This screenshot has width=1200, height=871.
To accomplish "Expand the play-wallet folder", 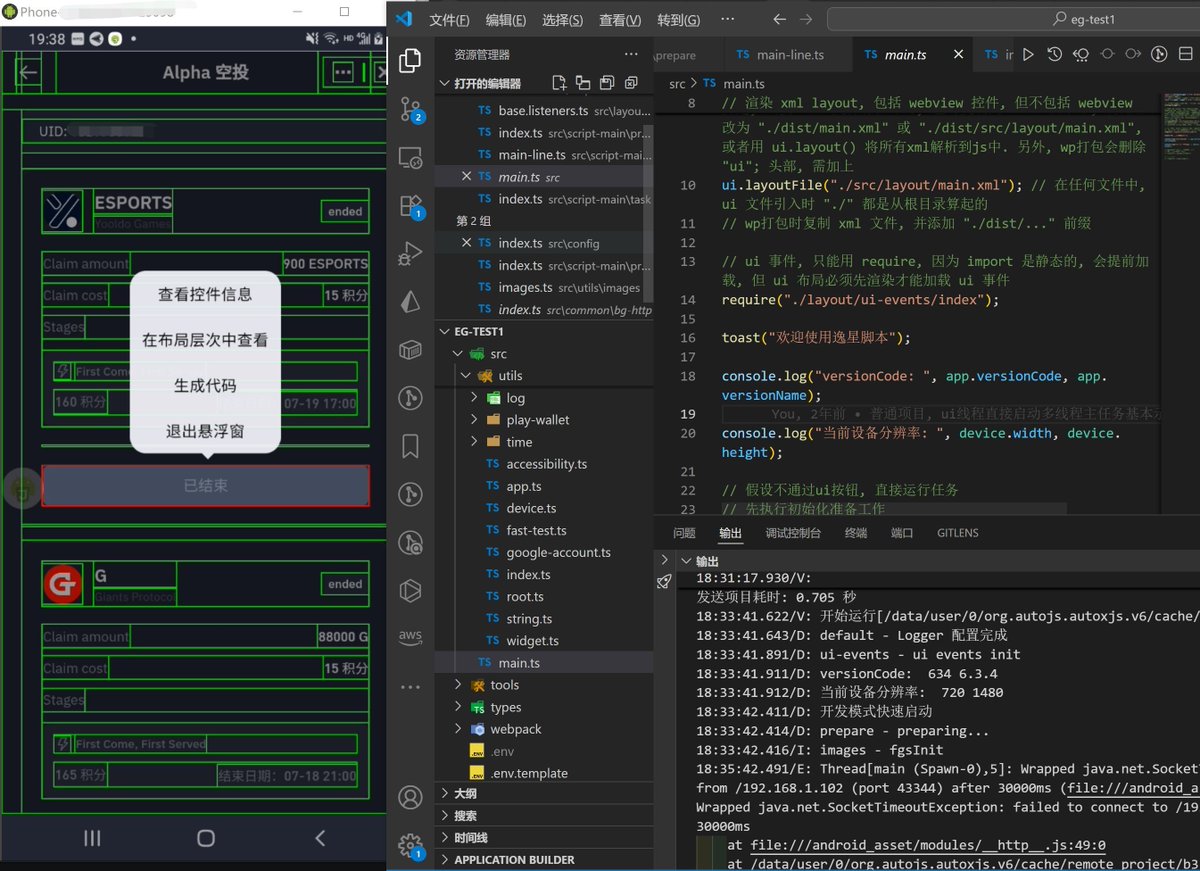I will pos(475,420).
